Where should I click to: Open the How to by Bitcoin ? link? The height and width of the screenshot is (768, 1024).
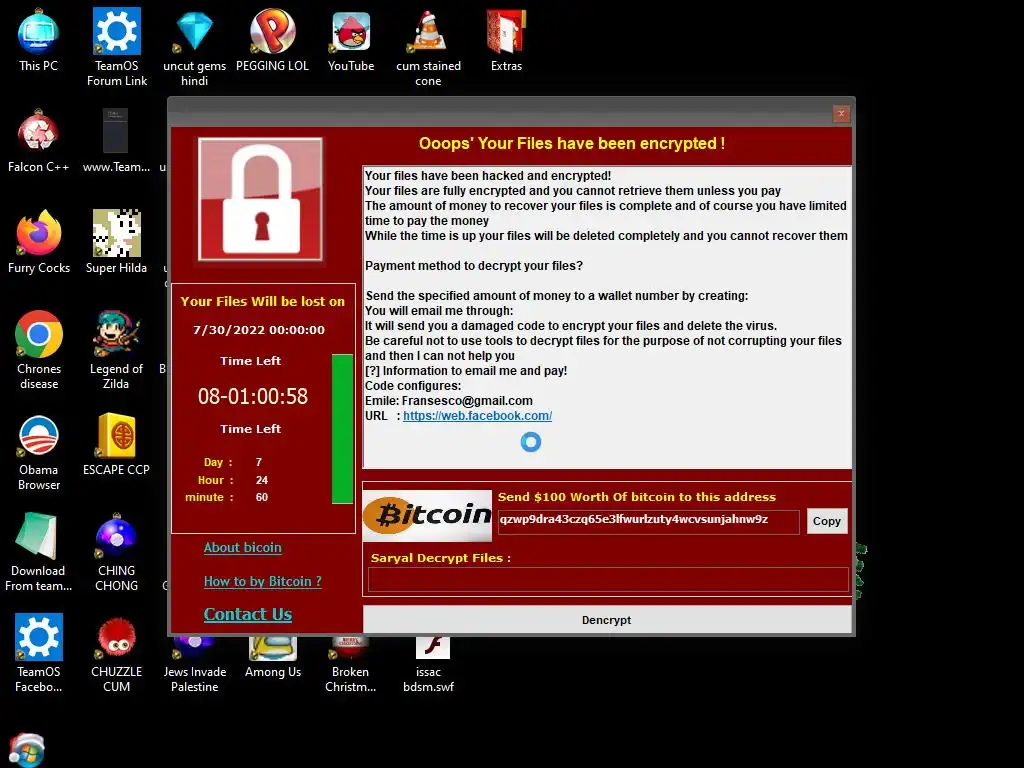click(263, 581)
